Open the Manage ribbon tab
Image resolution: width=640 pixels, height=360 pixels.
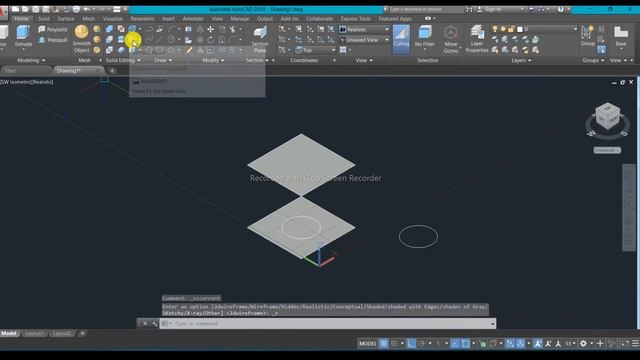[240, 19]
